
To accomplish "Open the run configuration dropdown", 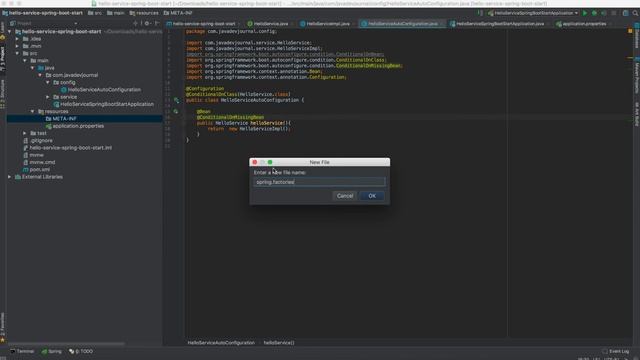I will click(x=533, y=13).
